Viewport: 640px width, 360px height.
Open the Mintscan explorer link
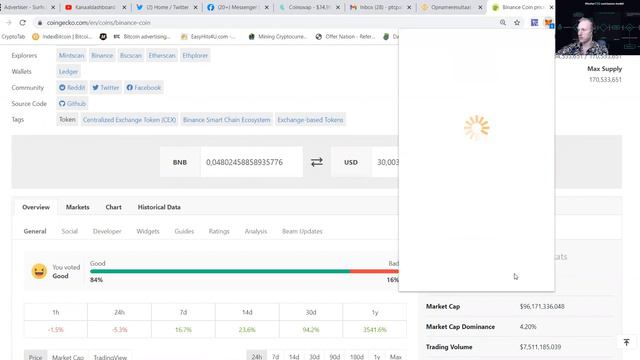(x=71, y=56)
